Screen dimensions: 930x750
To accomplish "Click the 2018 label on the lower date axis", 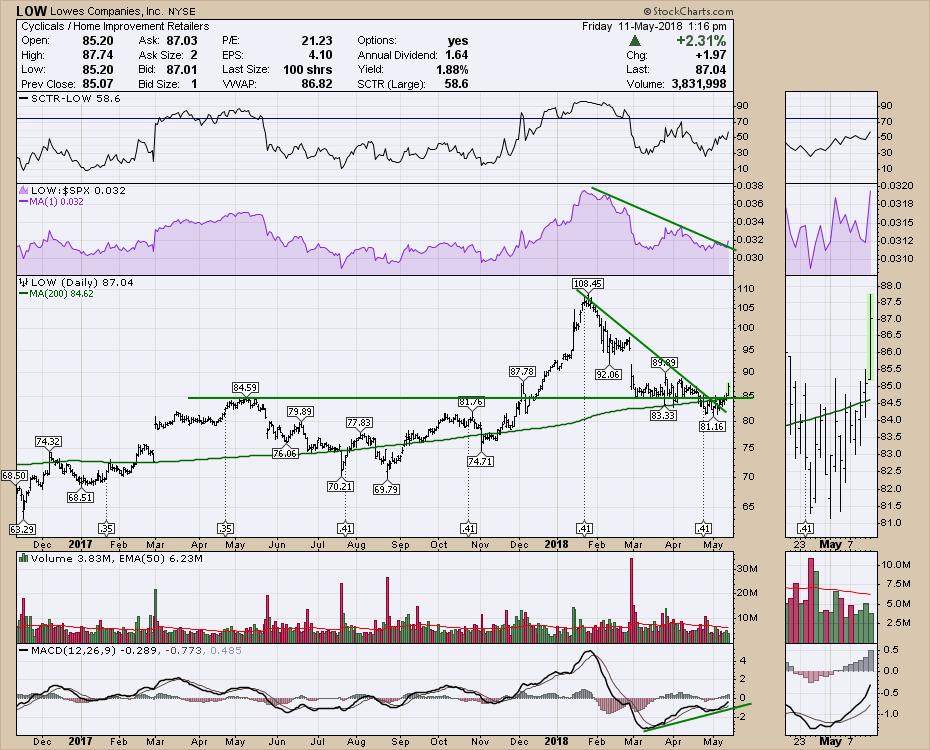I will (557, 741).
